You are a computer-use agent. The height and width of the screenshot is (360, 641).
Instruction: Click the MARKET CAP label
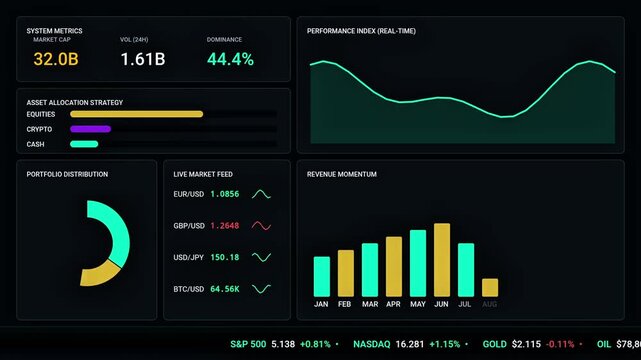52,40
